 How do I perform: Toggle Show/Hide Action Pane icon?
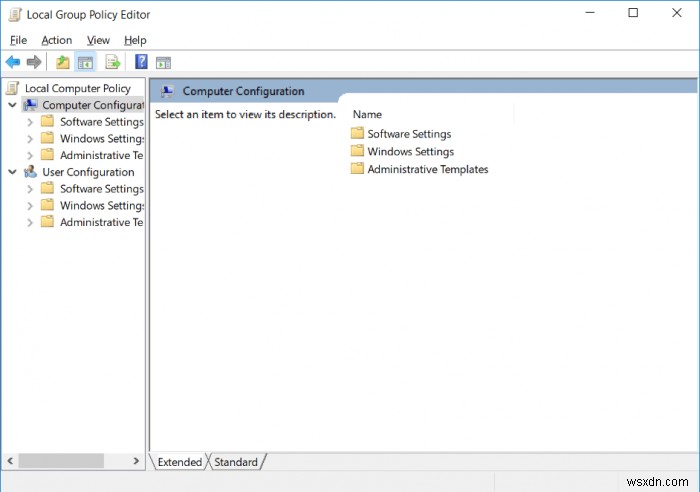point(163,63)
